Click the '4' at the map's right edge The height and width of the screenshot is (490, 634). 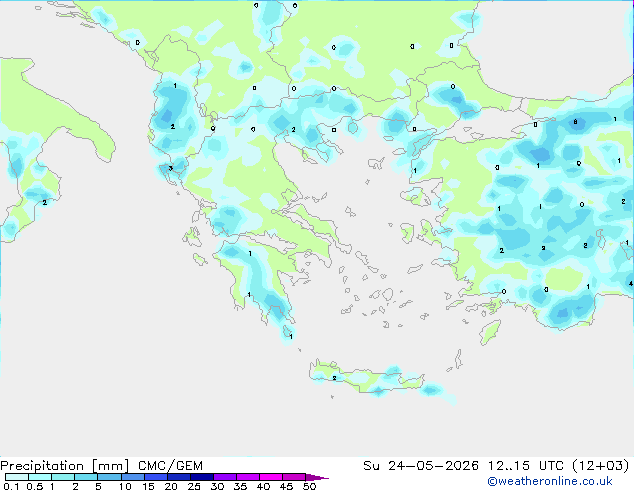pyautogui.click(x=631, y=284)
